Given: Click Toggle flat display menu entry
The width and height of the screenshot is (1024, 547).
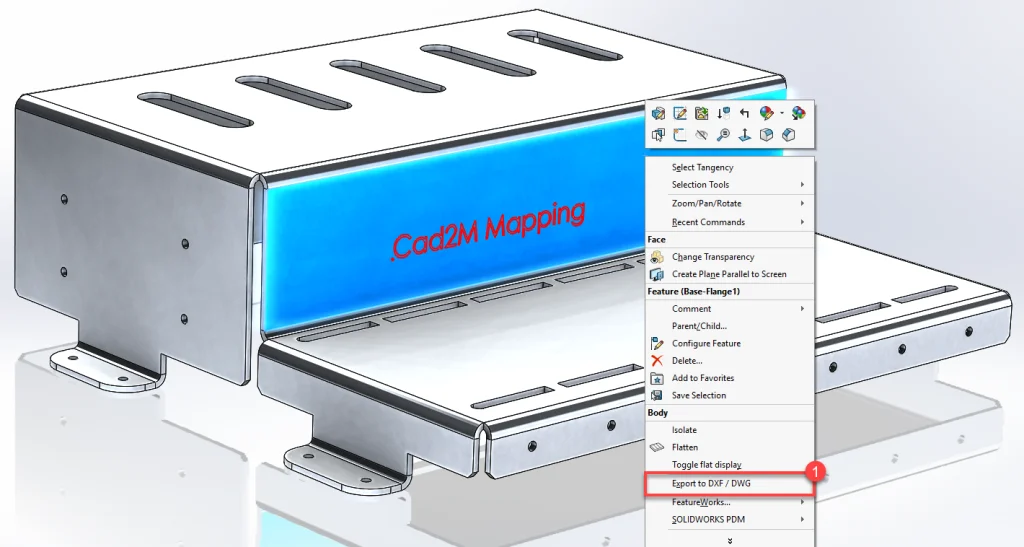Looking at the screenshot, I should pos(706,465).
